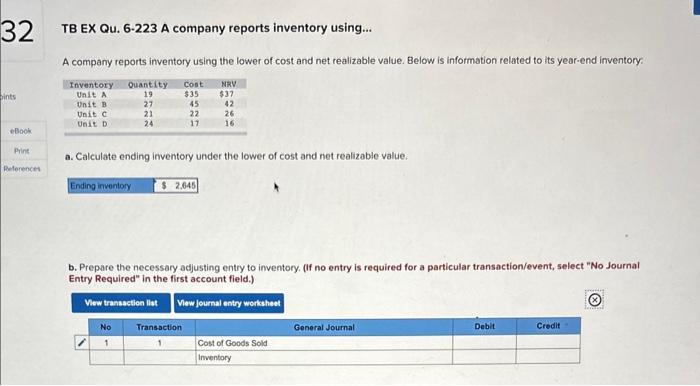Click the No column header
The image size is (700, 386).
tap(106, 327)
